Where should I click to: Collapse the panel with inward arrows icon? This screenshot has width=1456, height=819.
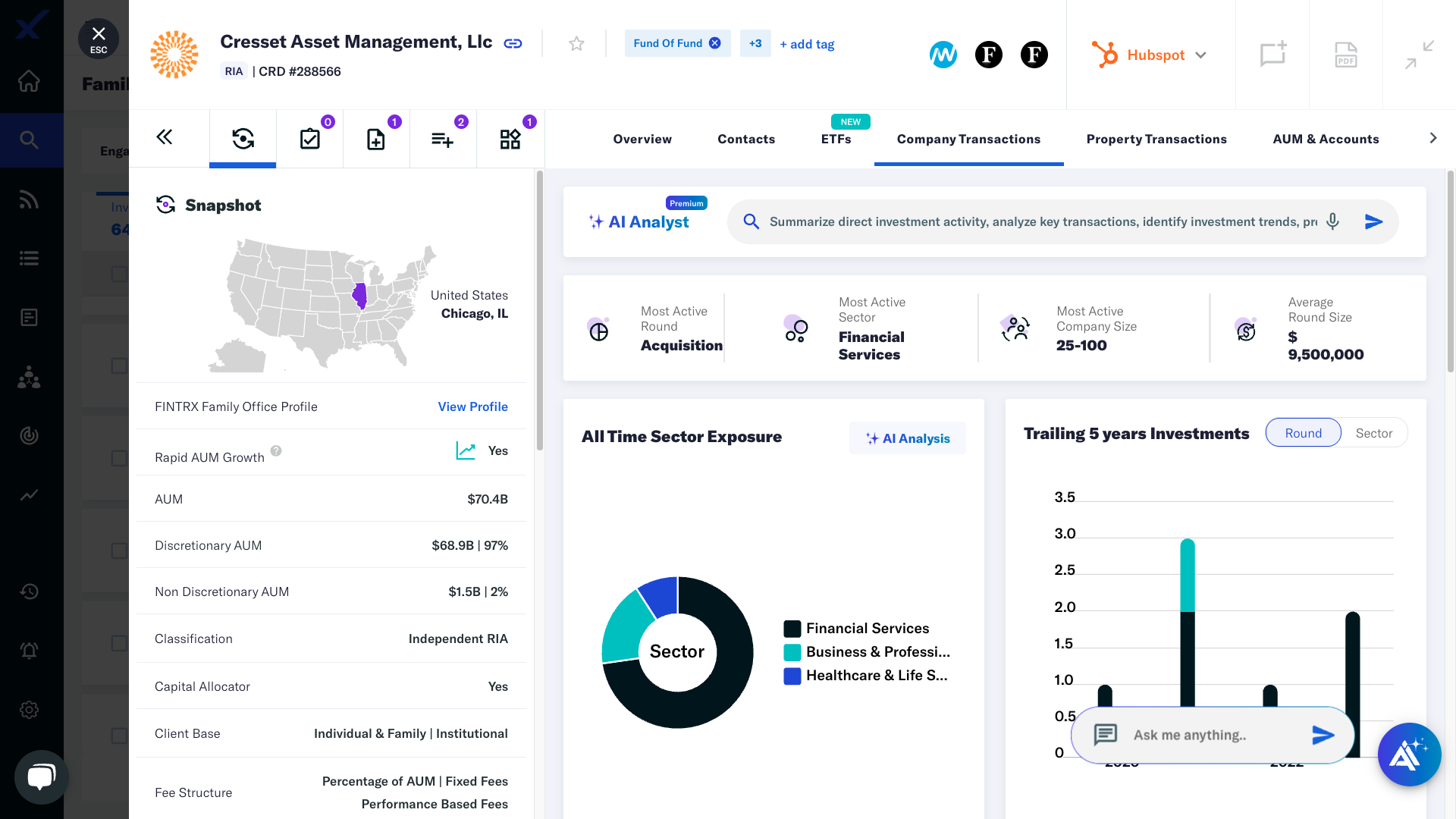[1419, 55]
